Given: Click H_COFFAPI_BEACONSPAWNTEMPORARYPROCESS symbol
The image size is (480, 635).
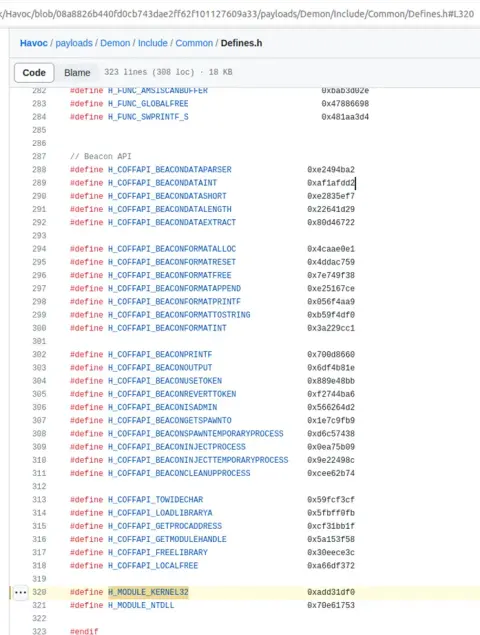Looking at the screenshot, I should click(x=196, y=434).
